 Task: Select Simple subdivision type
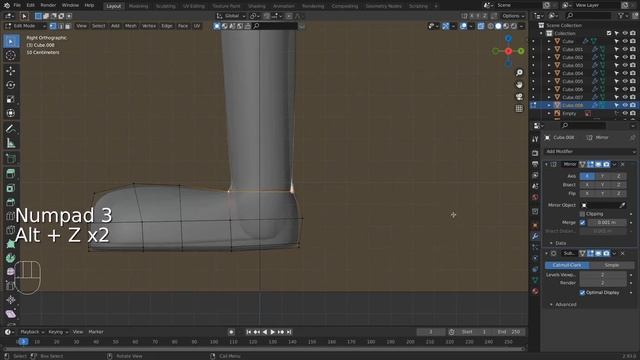pyautogui.click(x=612, y=265)
